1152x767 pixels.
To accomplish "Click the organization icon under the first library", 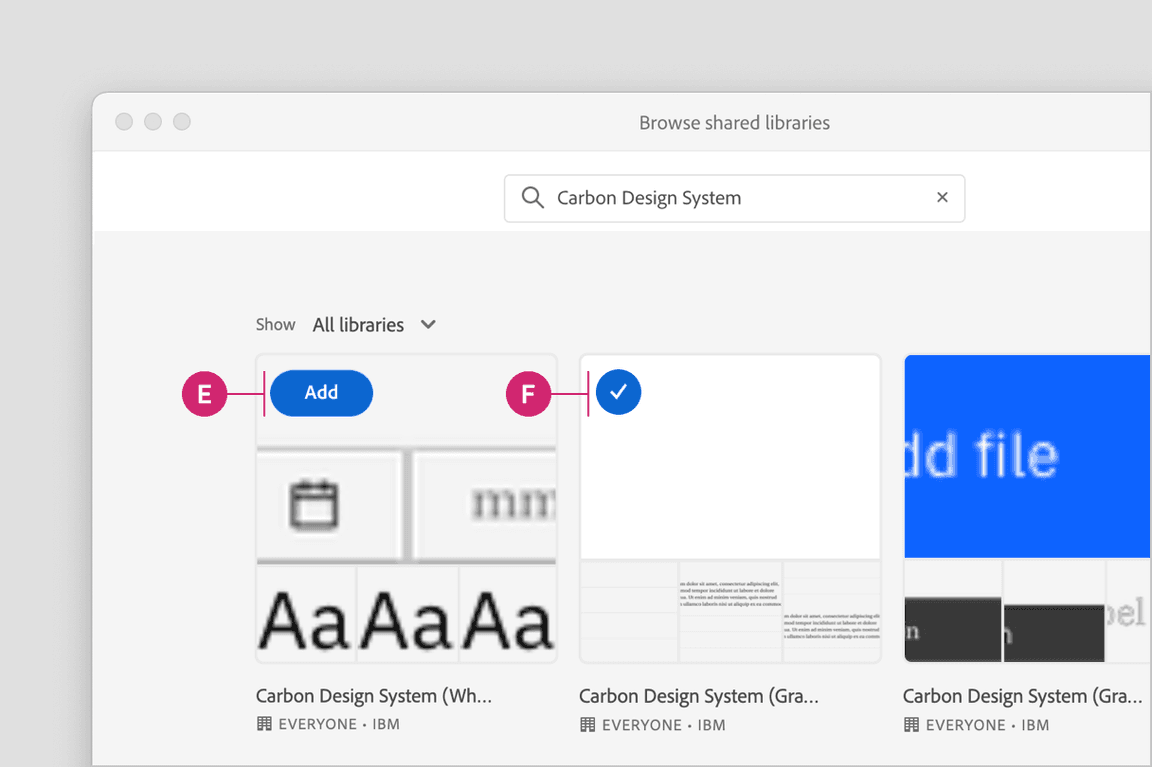I will coord(264,724).
